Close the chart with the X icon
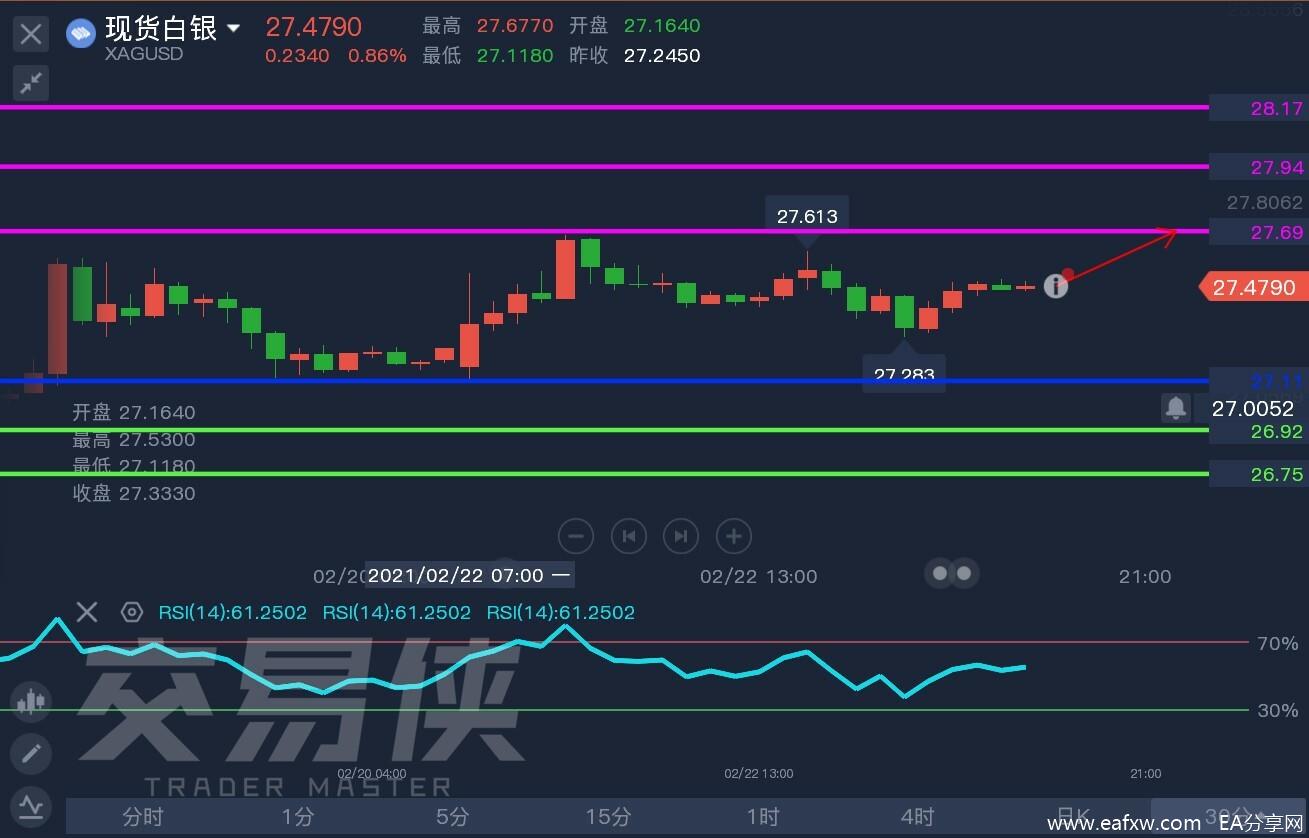The image size is (1309, 838). (32, 35)
